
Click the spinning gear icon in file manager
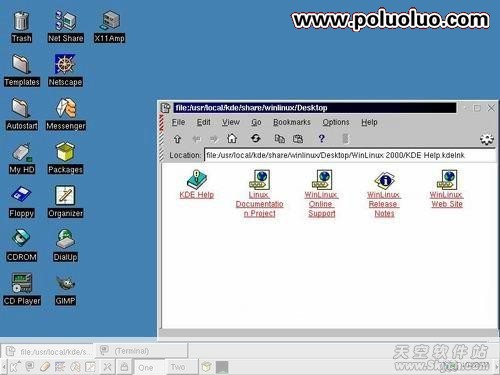click(487, 139)
